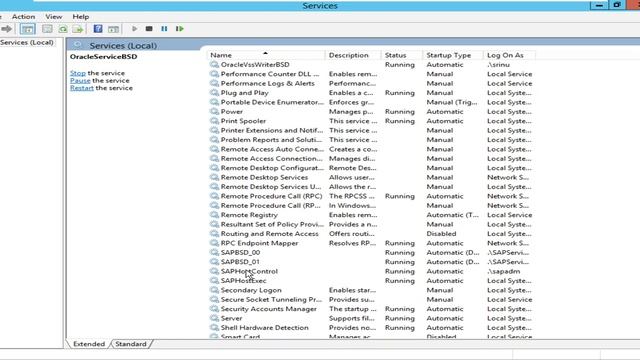The height and width of the screenshot is (360, 640).
Task: Select the Plug and Play service icon
Action: pyautogui.click(x=214, y=93)
